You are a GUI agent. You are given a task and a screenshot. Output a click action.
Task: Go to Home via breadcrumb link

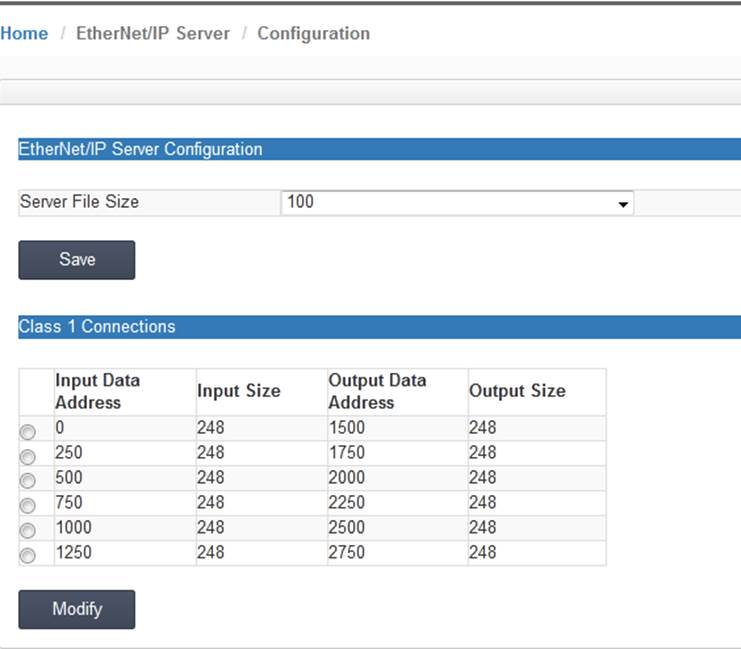24,34
